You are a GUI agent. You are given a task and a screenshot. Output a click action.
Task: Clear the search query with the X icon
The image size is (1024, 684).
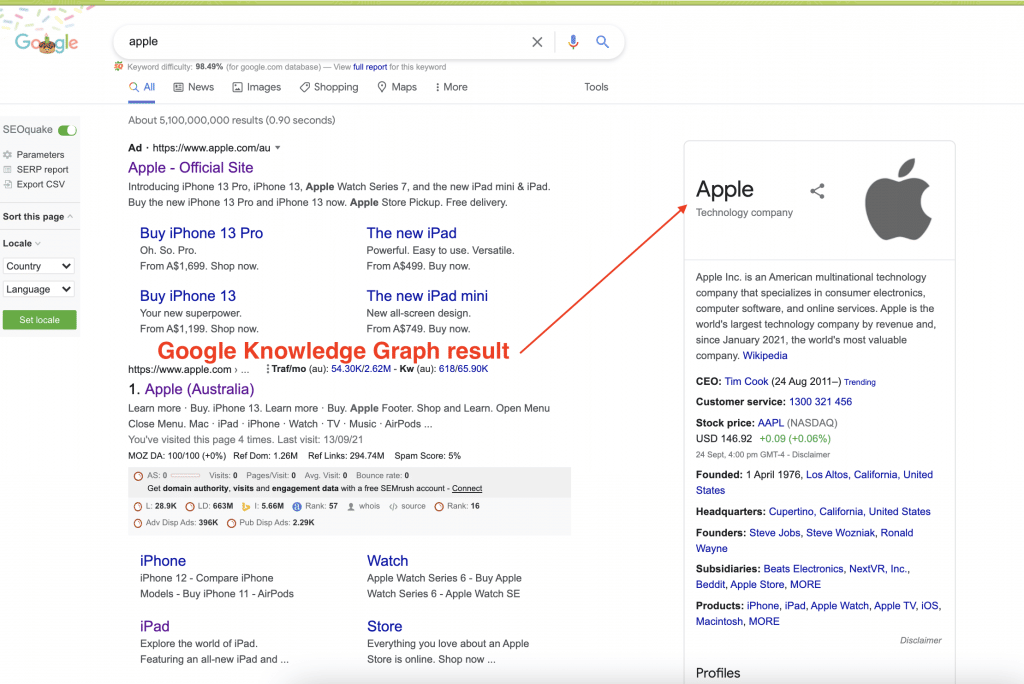(x=537, y=42)
